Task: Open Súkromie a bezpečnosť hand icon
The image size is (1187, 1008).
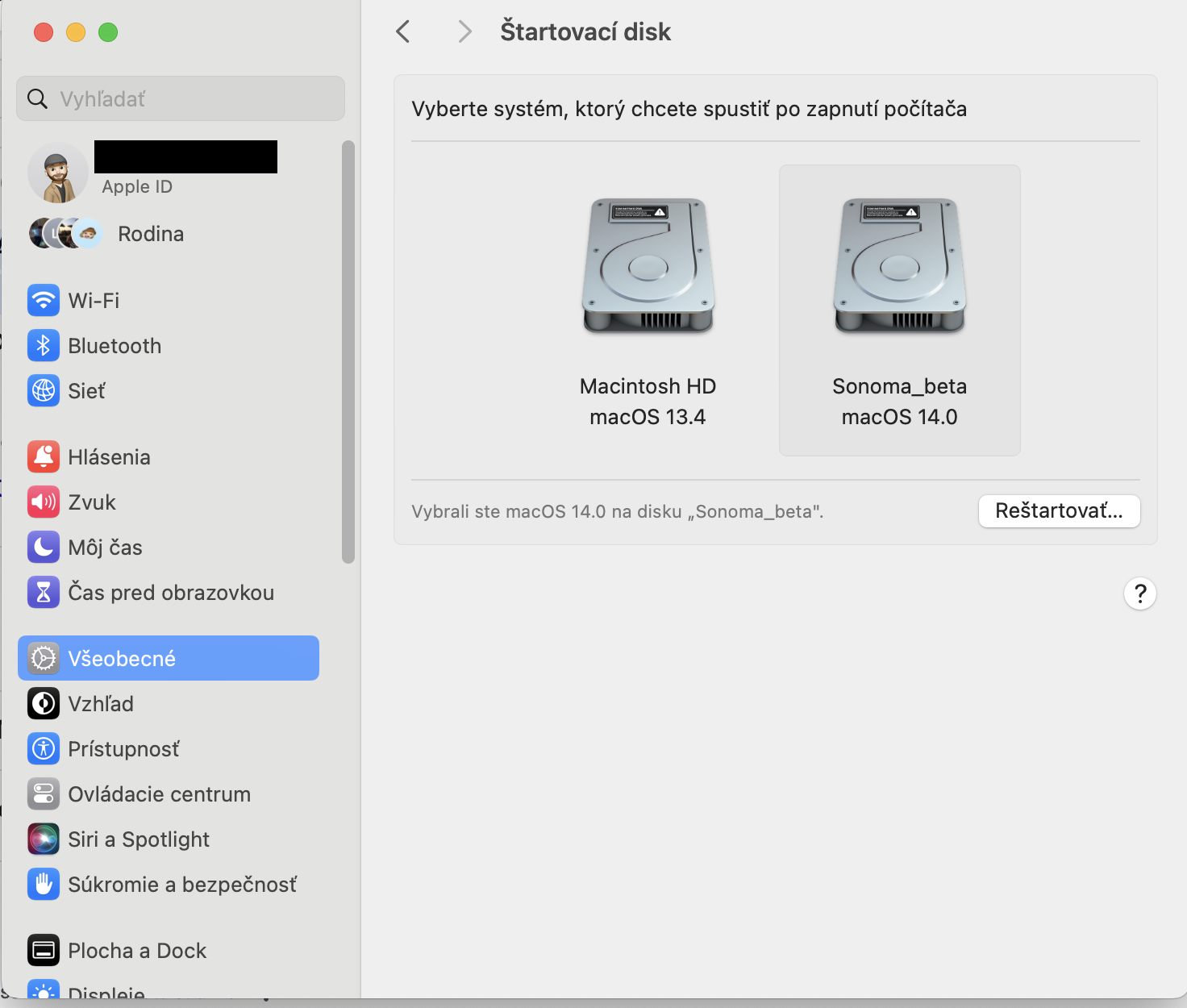Action: pos(44,885)
